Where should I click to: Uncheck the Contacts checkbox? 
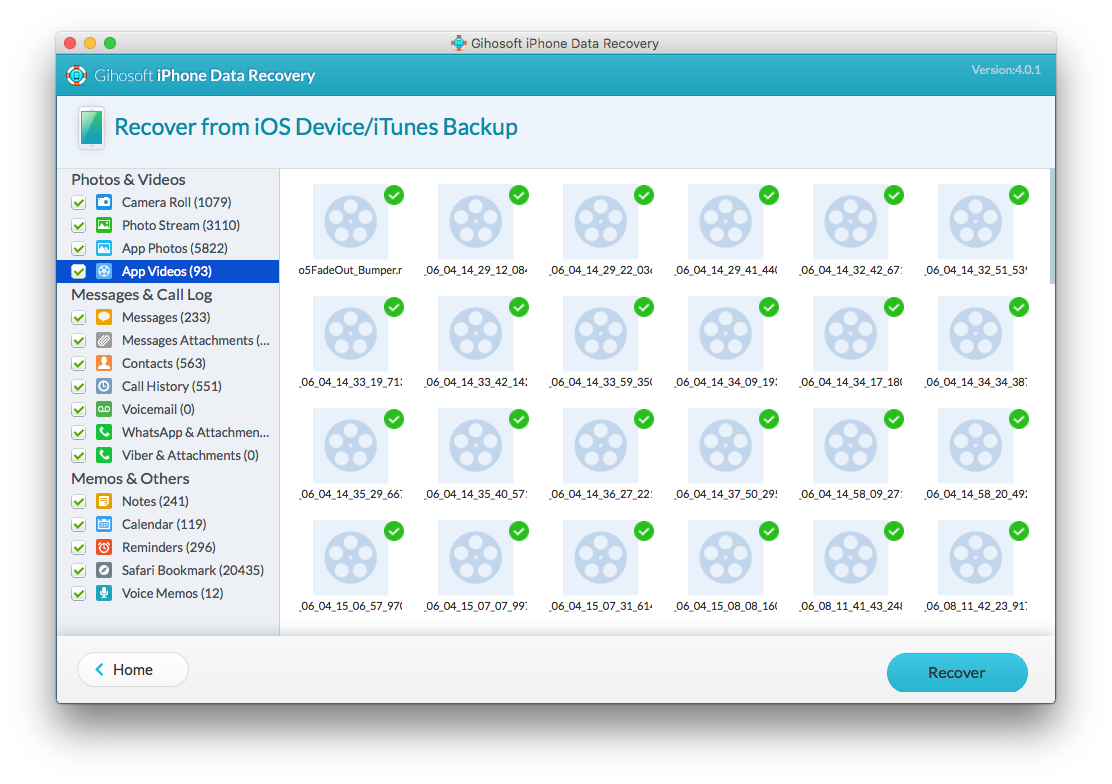coord(79,364)
